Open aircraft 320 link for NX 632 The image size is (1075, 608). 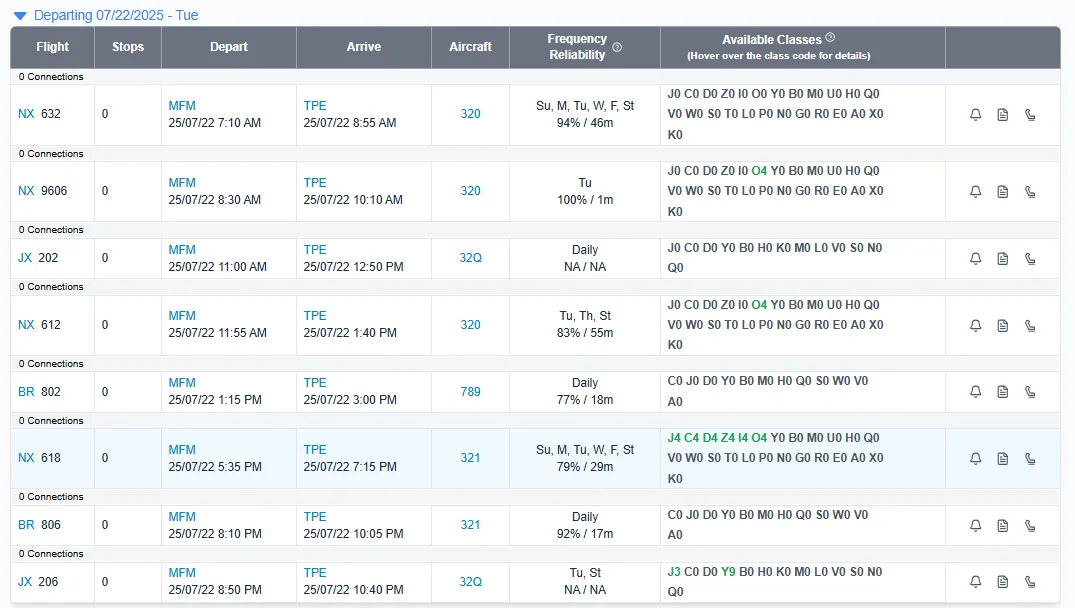470,114
